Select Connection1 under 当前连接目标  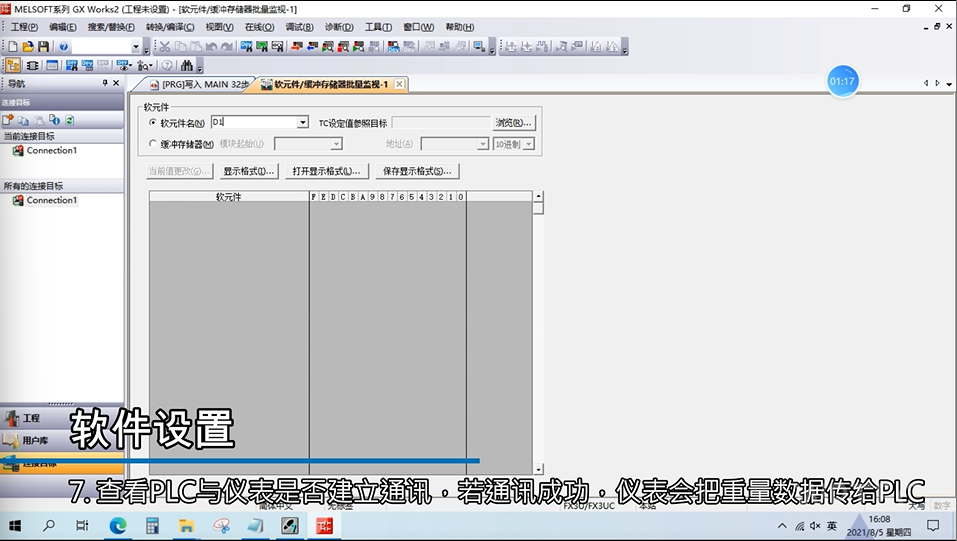51,150
